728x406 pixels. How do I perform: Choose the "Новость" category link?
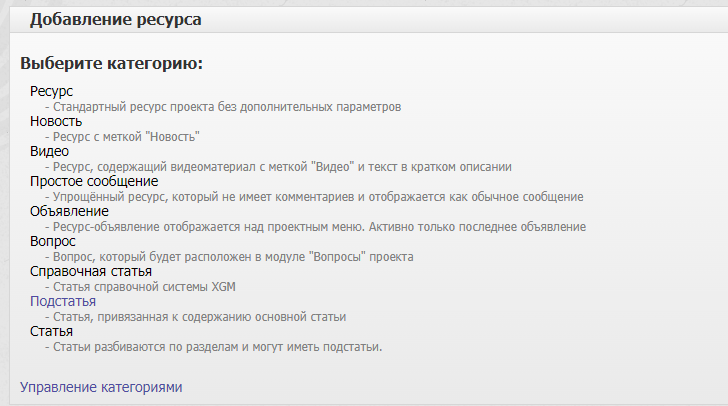click(56, 121)
